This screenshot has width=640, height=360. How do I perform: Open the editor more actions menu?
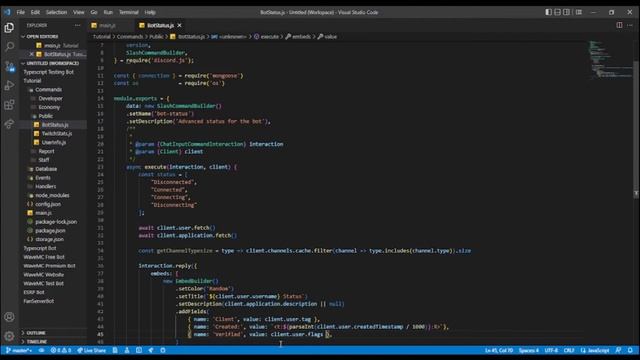(630, 25)
